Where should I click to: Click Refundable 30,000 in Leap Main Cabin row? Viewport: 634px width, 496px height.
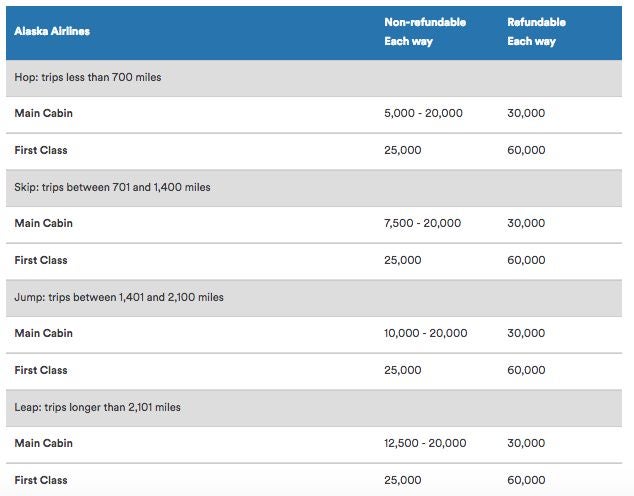pos(526,443)
